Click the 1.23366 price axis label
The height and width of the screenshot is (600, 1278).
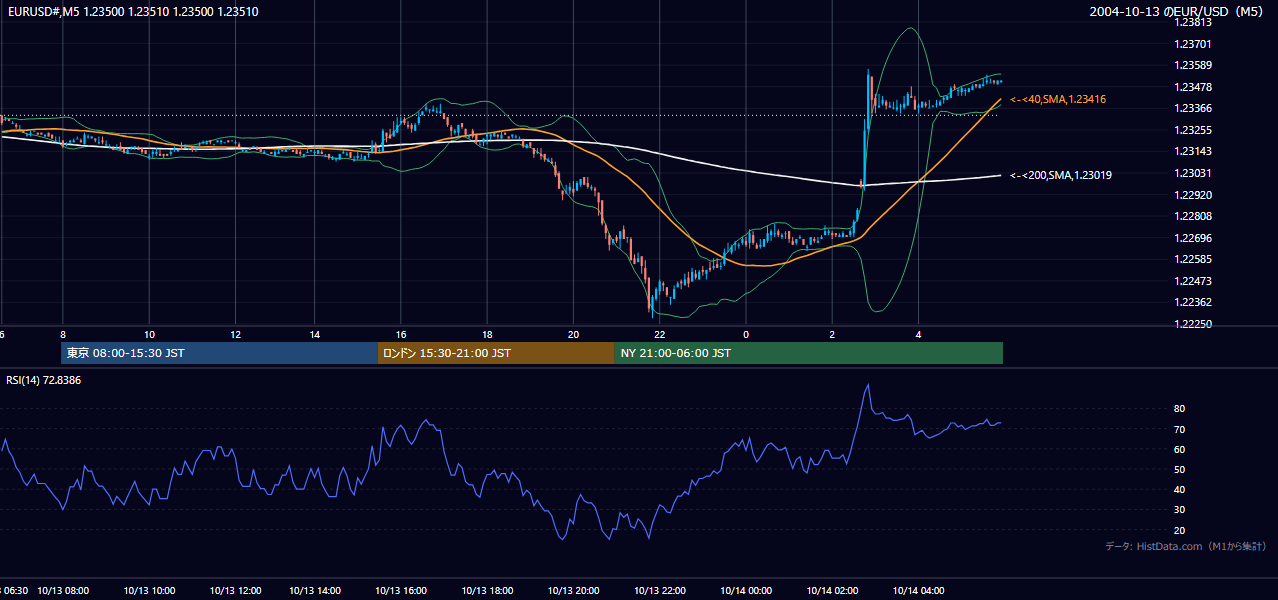(x=1193, y=108)
